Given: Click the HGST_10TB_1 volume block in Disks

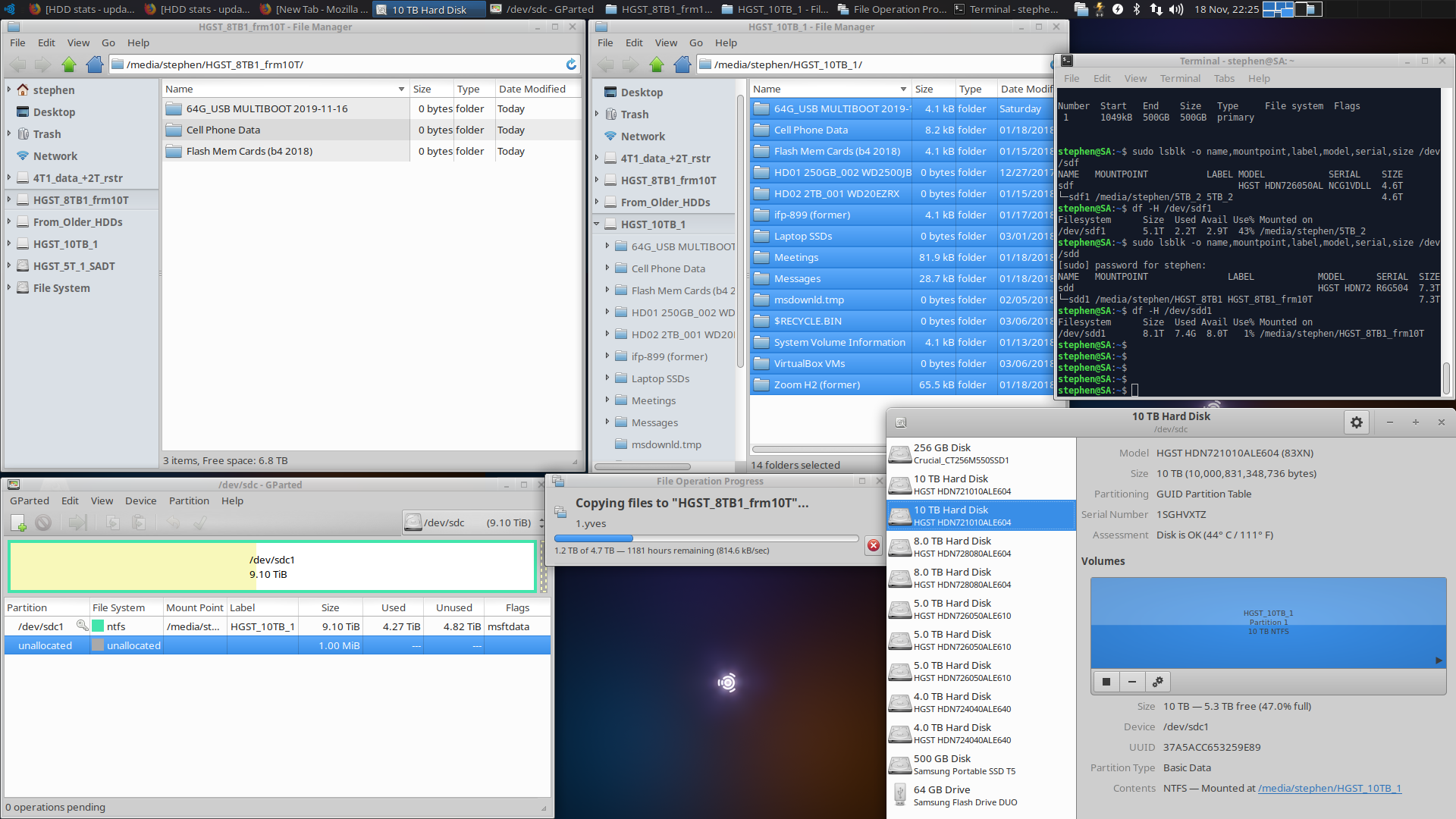Looking at the screenshot, I should (x=1268, y=622).
